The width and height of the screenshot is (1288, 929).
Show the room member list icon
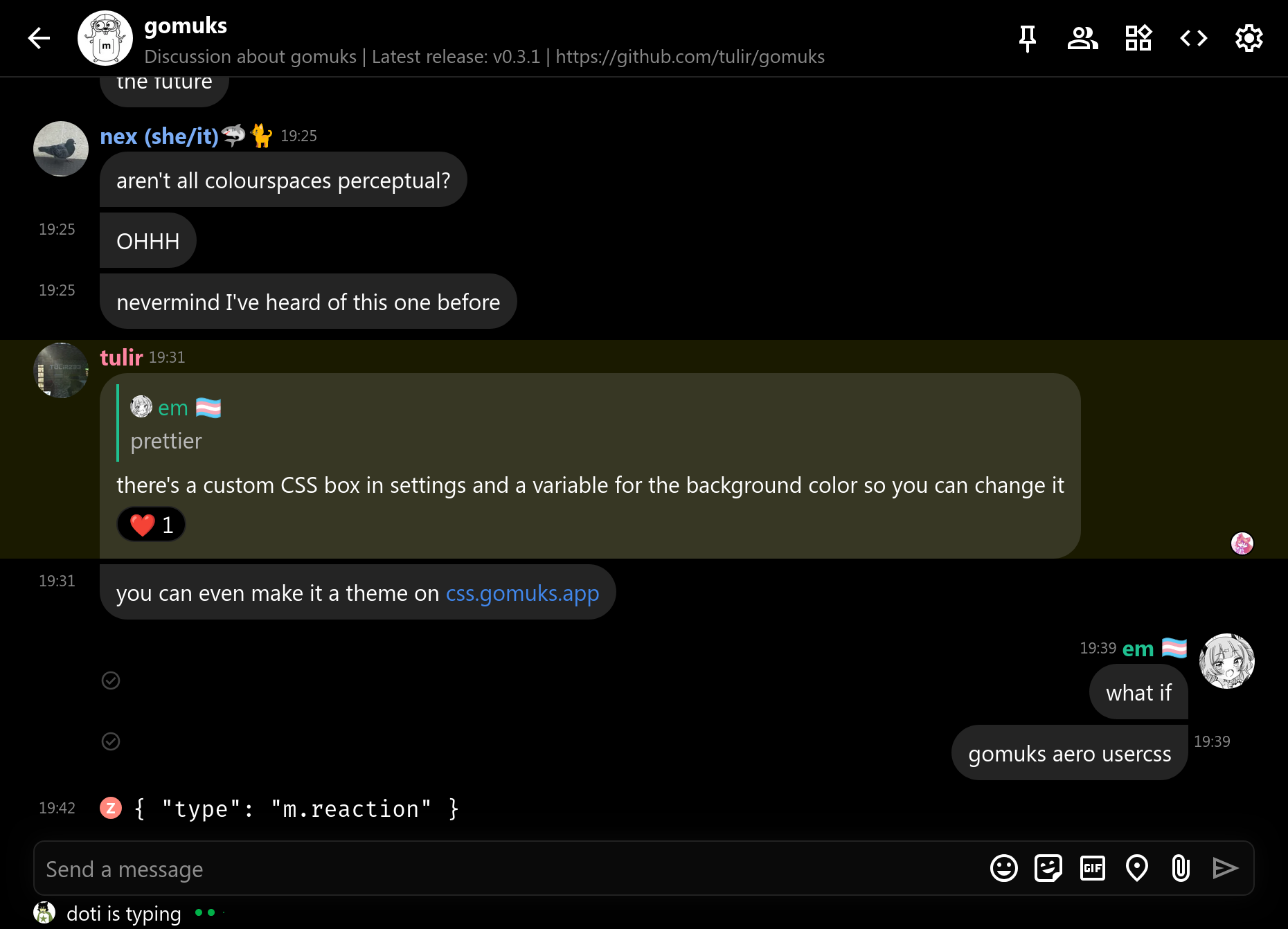click(x=1083, y=38)
